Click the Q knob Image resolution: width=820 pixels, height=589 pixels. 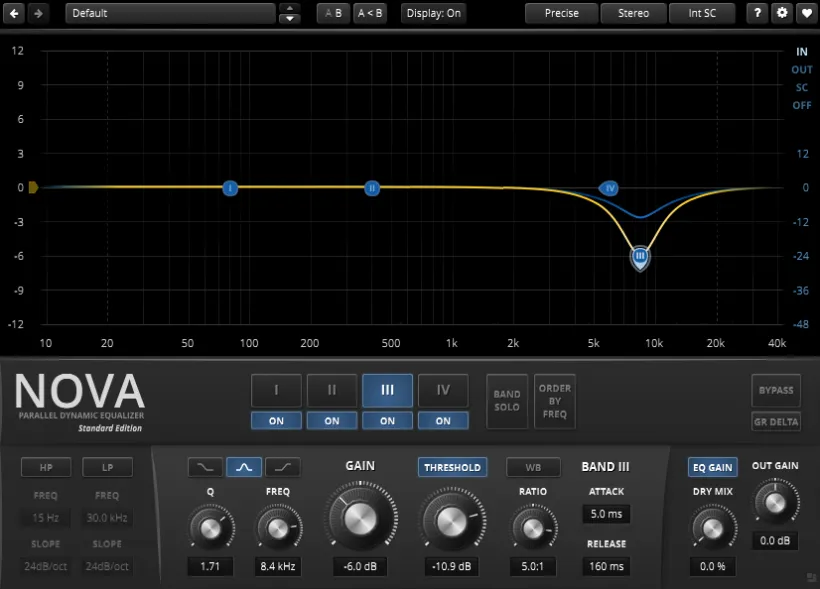(210, 528)
